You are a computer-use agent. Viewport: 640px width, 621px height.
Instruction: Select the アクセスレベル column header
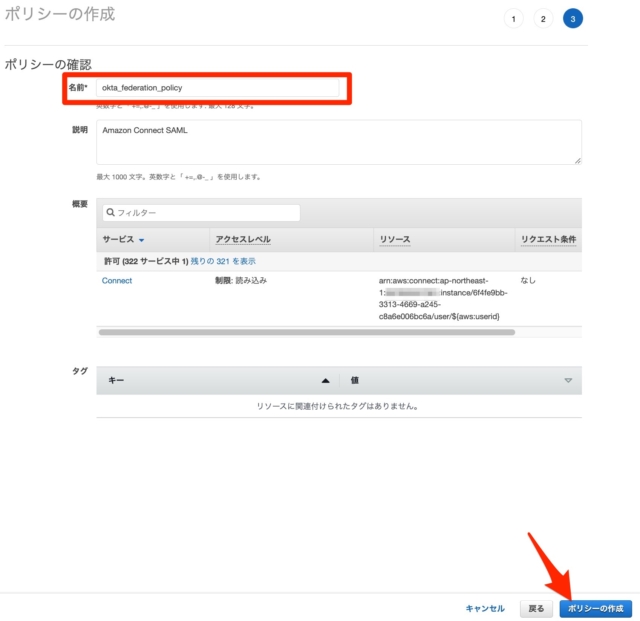point(243,240)
